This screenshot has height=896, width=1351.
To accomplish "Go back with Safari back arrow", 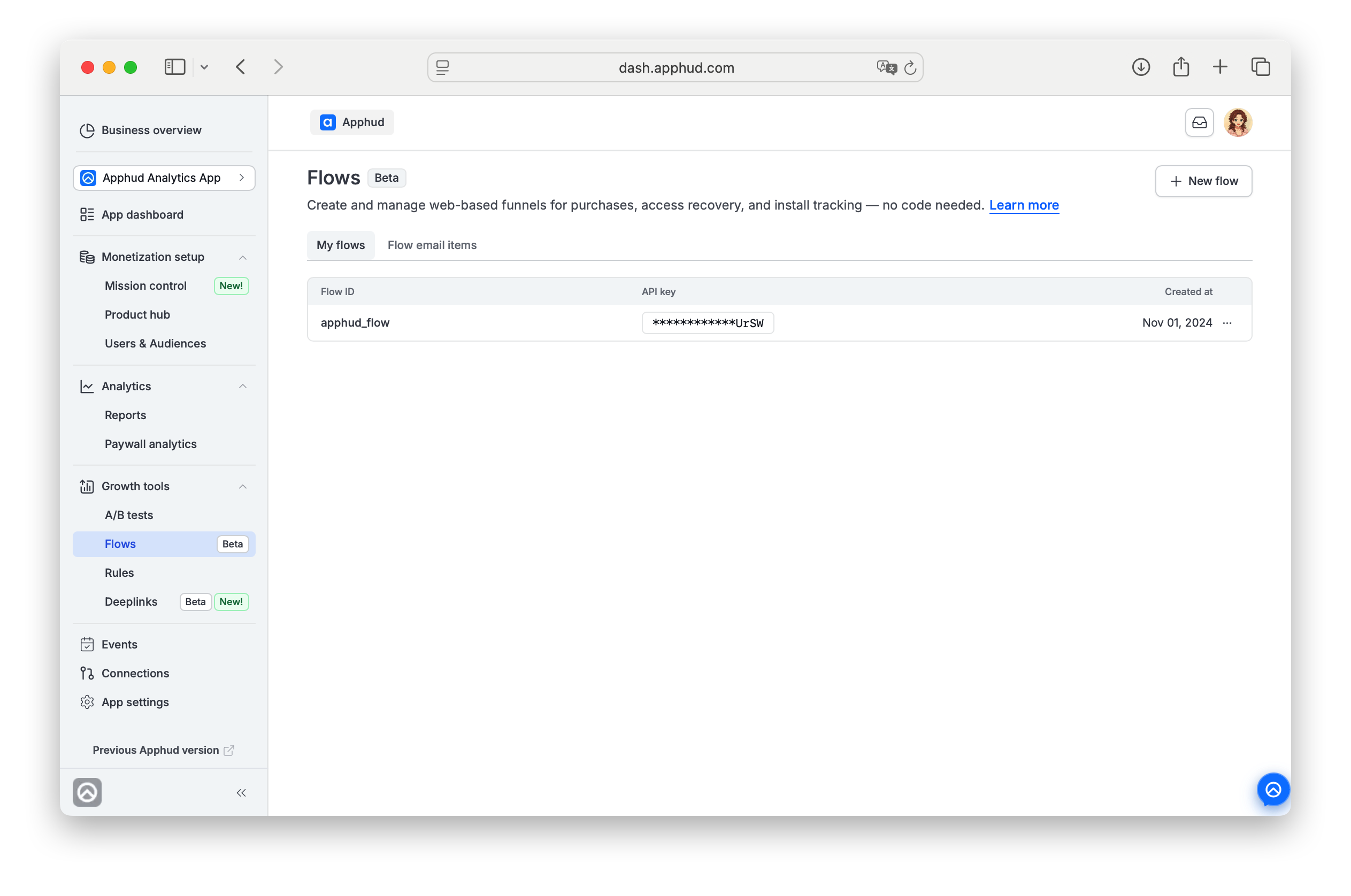I will click(241, 67).
